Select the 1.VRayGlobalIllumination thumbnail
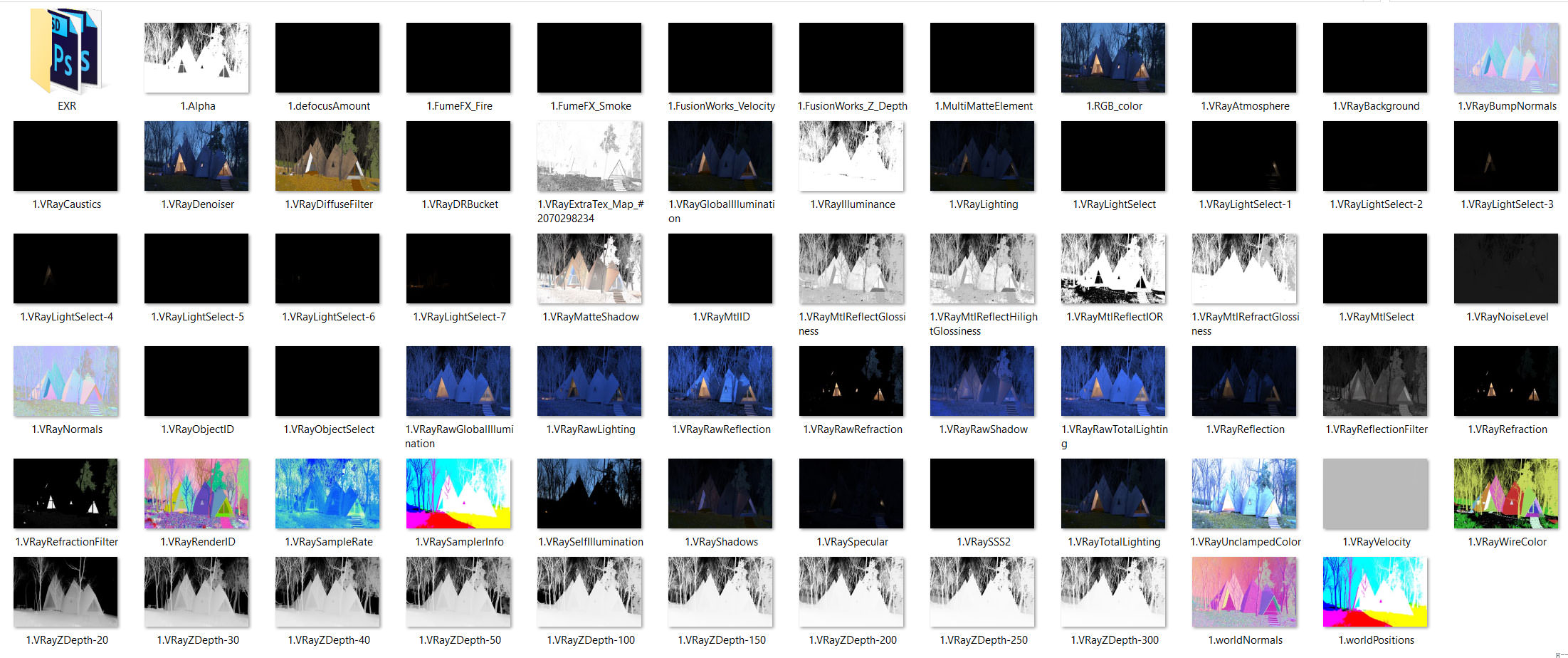This screenshot has width=1568, height=658. pyautogui.click(x=720, y=156)
